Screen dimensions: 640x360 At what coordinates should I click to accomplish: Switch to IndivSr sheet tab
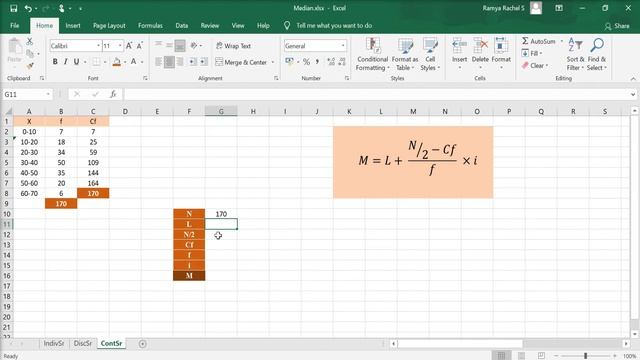pyautogui.click(x=54, y=344)
